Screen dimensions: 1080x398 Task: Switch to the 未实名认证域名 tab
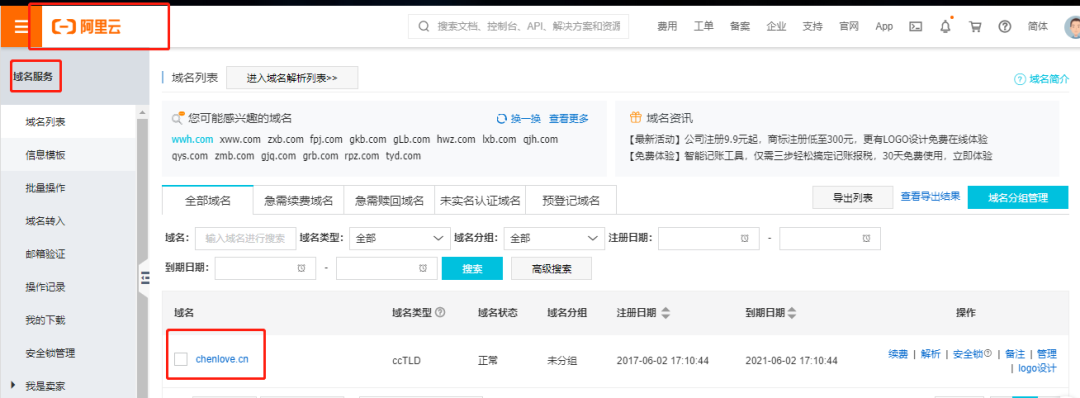(480, 200)
